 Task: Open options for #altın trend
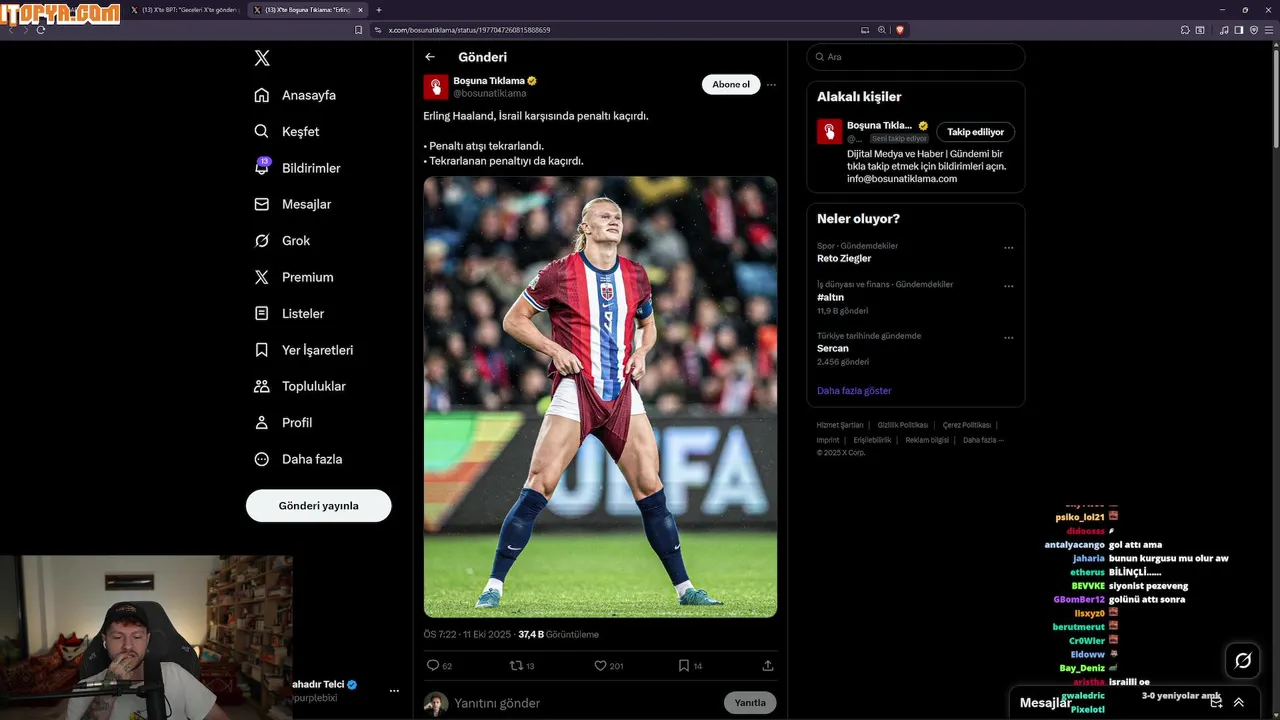point(1008,286)
